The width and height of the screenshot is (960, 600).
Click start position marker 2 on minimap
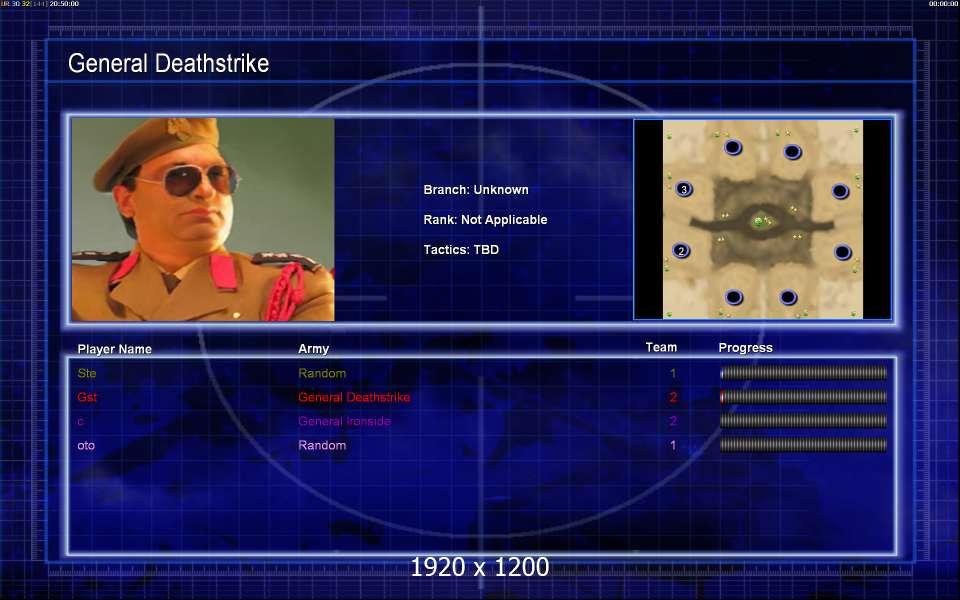[681, 250]
